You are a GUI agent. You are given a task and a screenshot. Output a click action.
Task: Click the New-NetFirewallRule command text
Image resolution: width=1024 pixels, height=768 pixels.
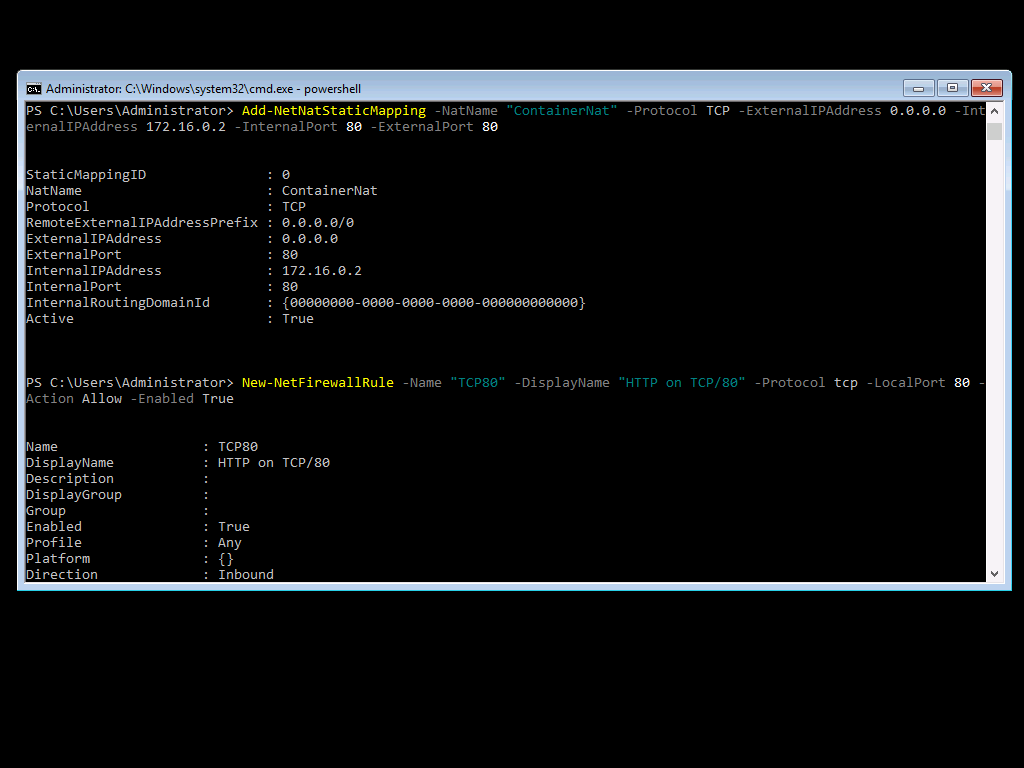point(317,383)
